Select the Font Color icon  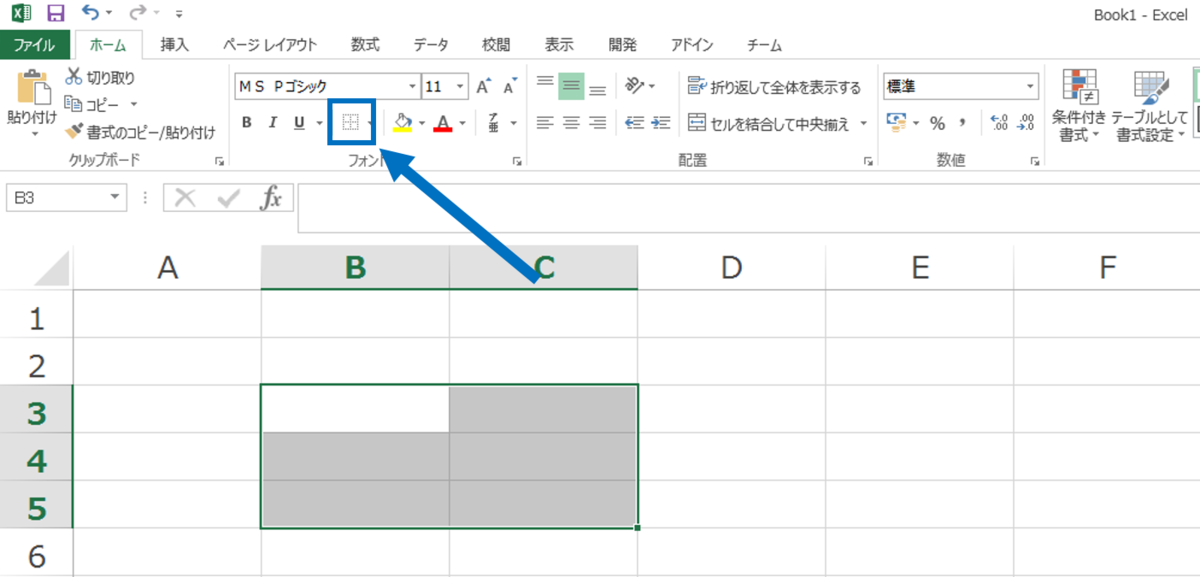point(444,121)
